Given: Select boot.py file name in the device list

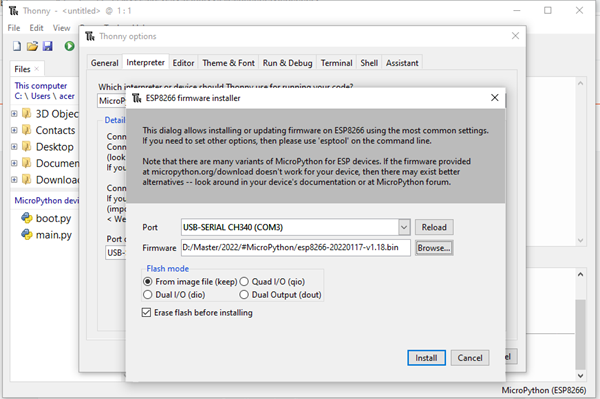Looking at the screenshot, I should (53, 218).
